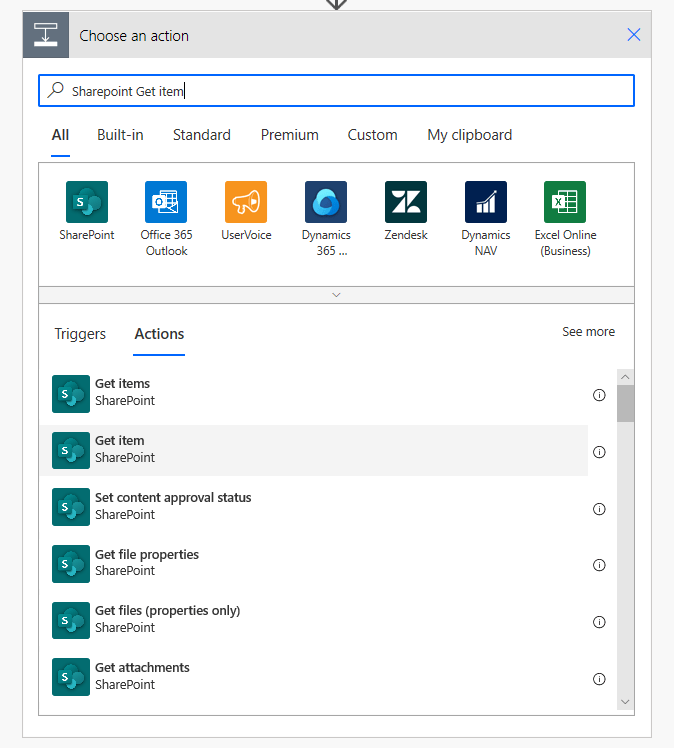This screenshot has height=748, width=674.
Task: Choose Get files (properties only) action
Action: pyautogui.click(x=314, y=621)
